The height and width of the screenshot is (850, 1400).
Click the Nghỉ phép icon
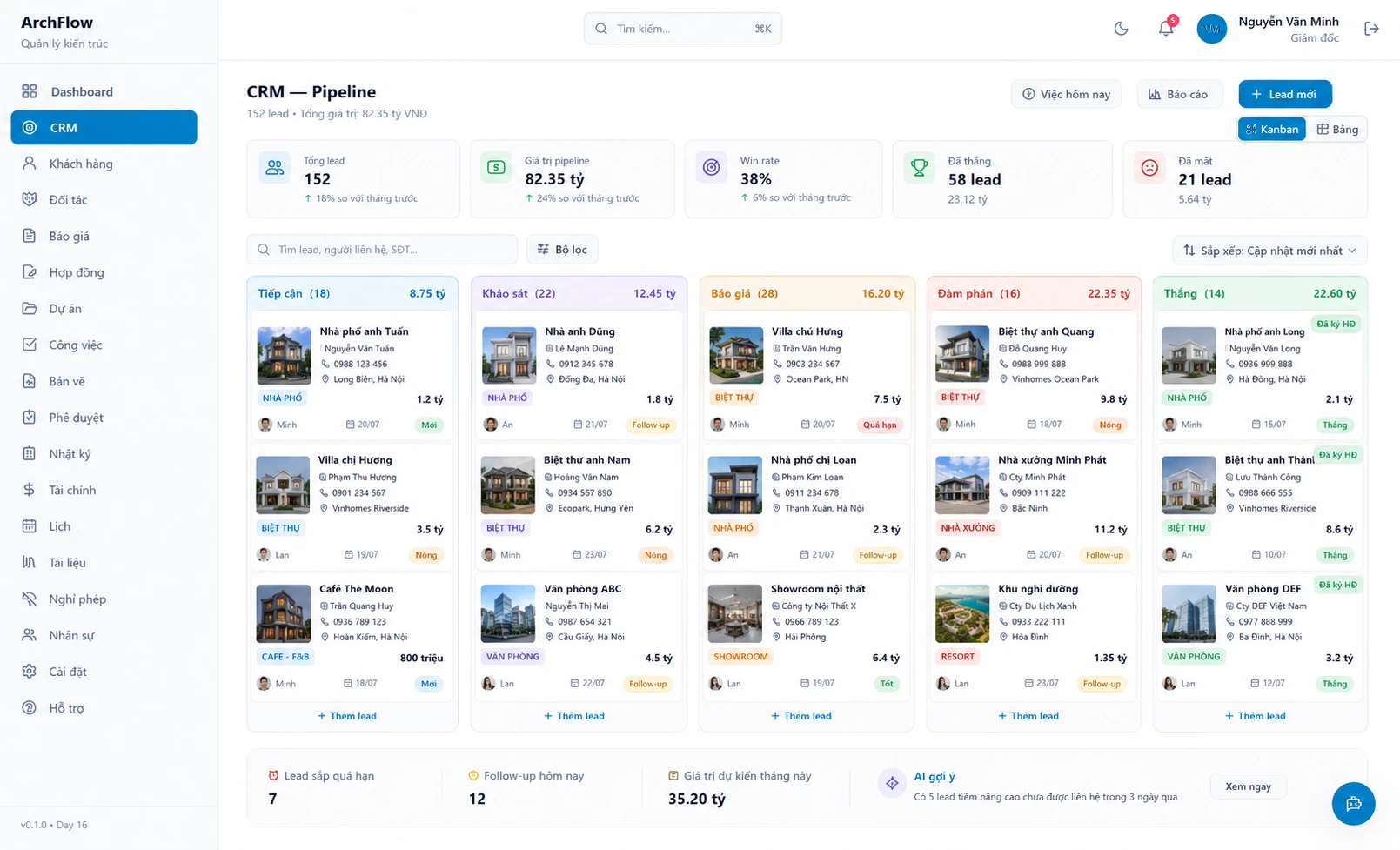(30, 599)
